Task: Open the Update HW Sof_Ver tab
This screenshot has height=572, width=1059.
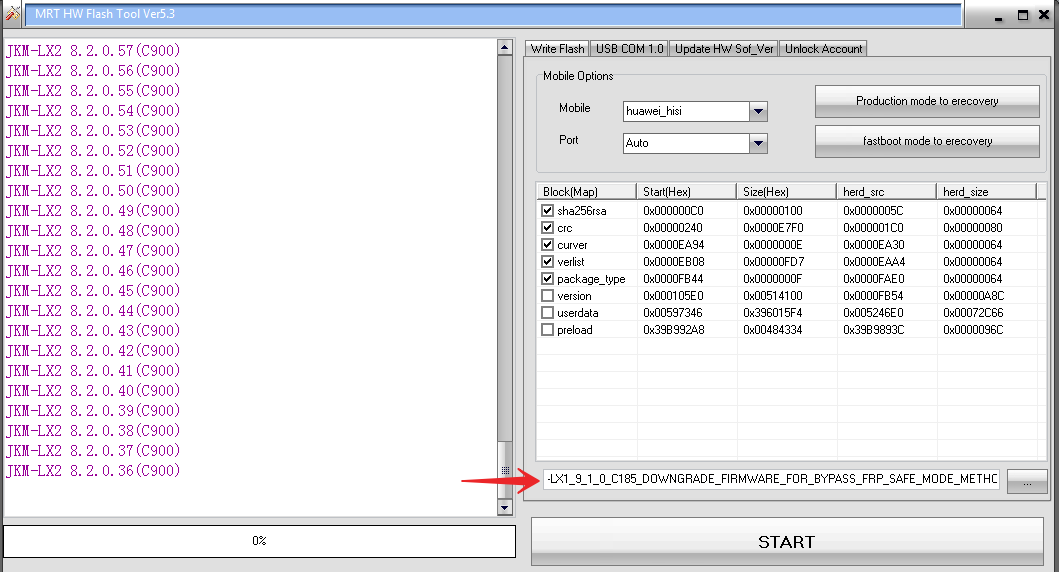Action: pos(724,49)
